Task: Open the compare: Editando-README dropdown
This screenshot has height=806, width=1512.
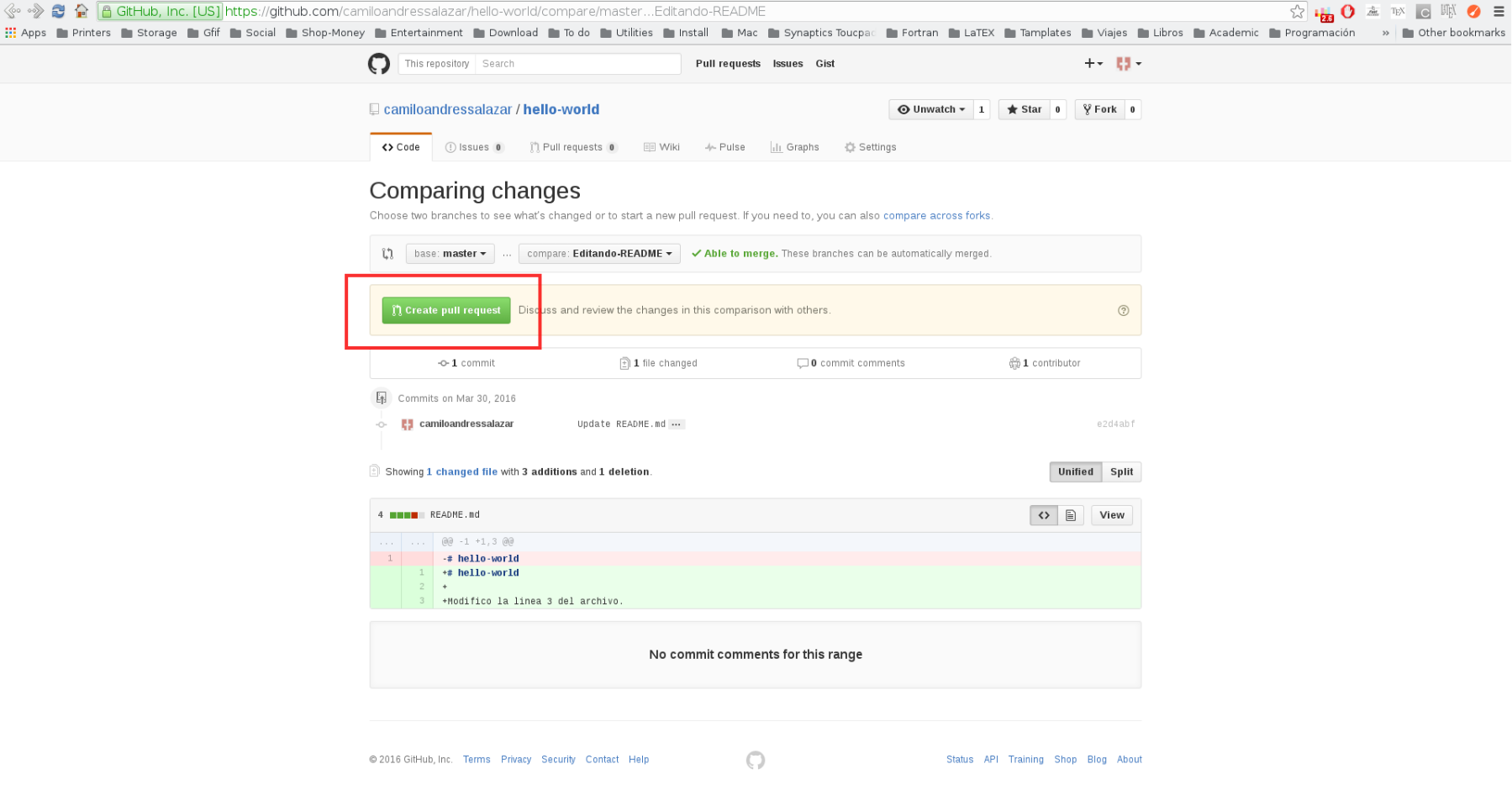Action: coord(599,254)
